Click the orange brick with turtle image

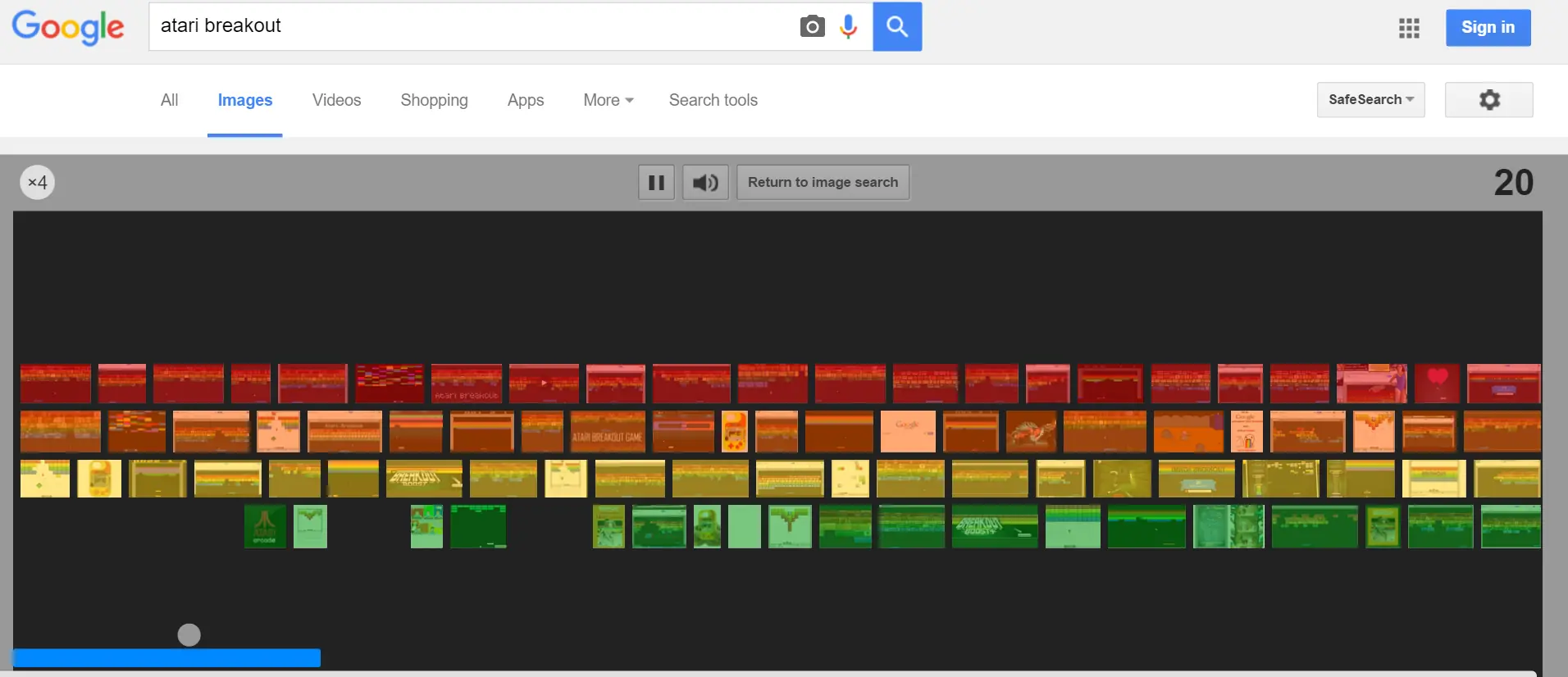(1032, 432)
